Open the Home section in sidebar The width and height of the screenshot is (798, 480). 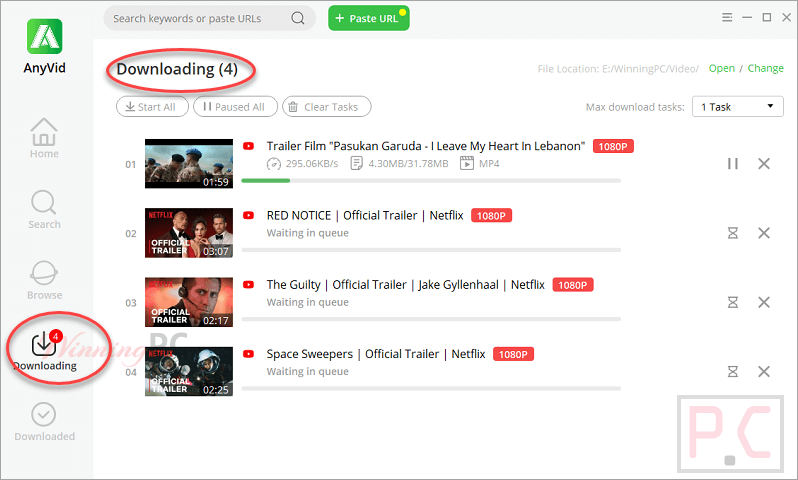point(44,138)
